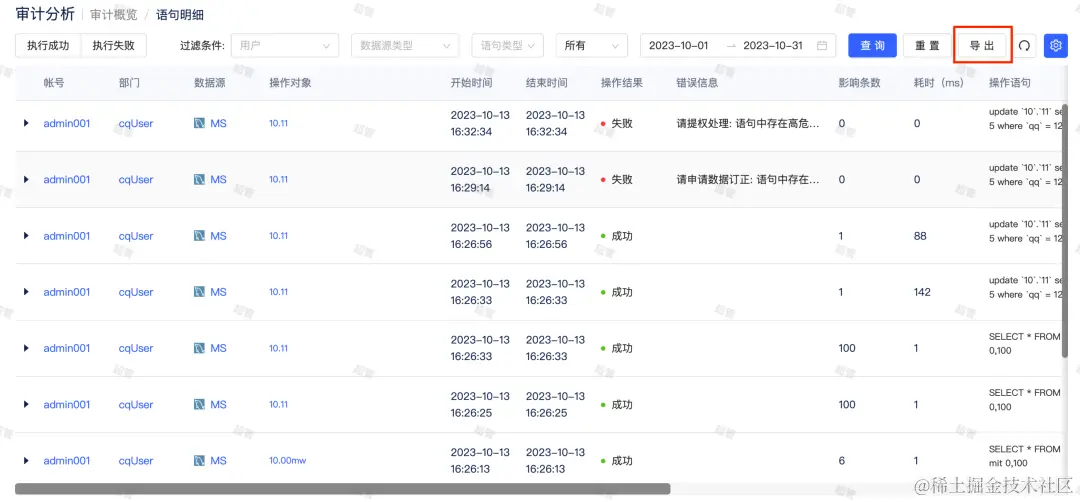Click MS datasource icon in 16:32:34 row
The image size is (1080, 502).
point(200,123)
